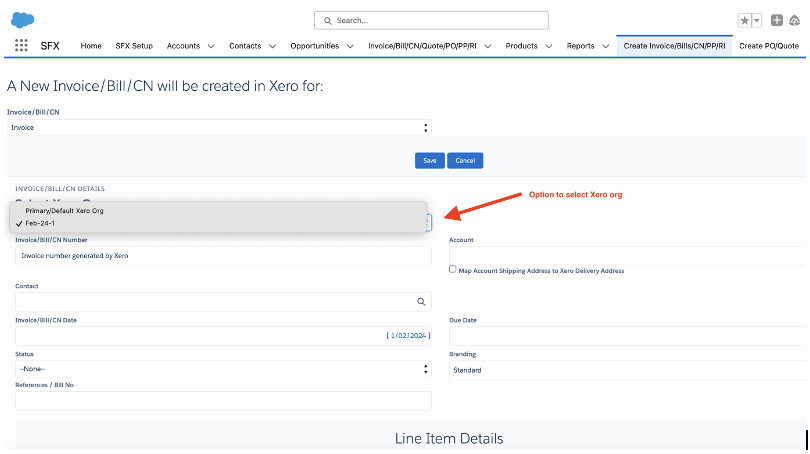Click the Contact lookup magnifier icon
The height and width of the screenshot is (454, 810).
(x=421, y=302)
